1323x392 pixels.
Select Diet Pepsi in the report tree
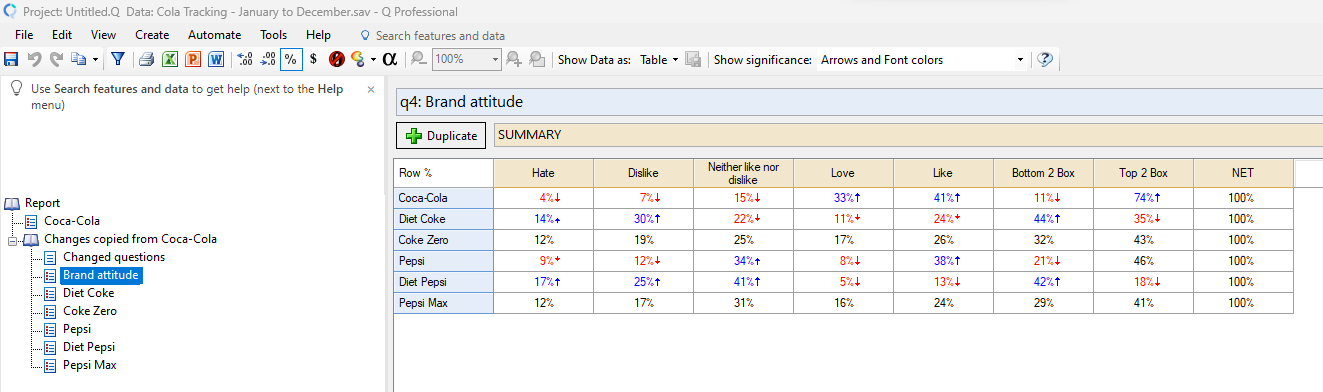89,347
